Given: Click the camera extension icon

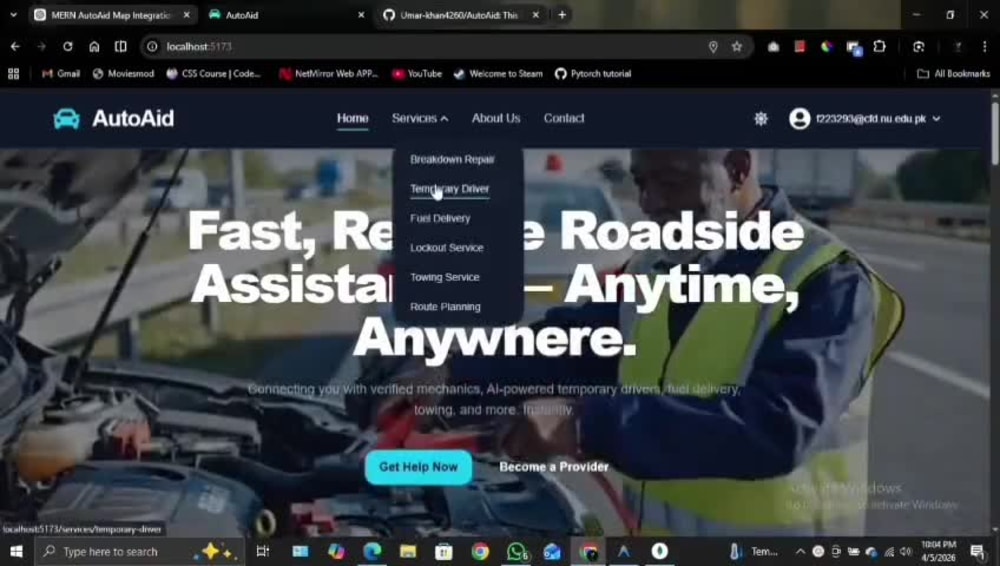Looking at the screenshot, I should click(773, 47).
